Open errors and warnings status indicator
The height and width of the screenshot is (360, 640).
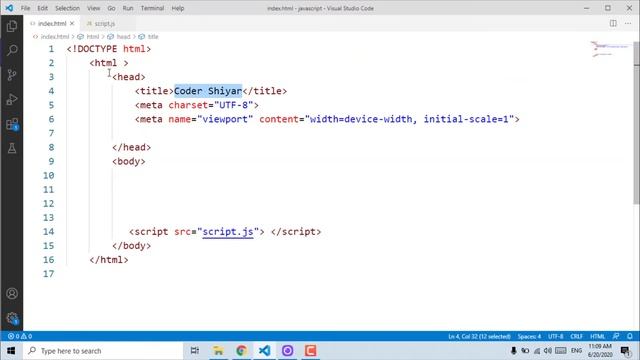(x=20, y=336)
